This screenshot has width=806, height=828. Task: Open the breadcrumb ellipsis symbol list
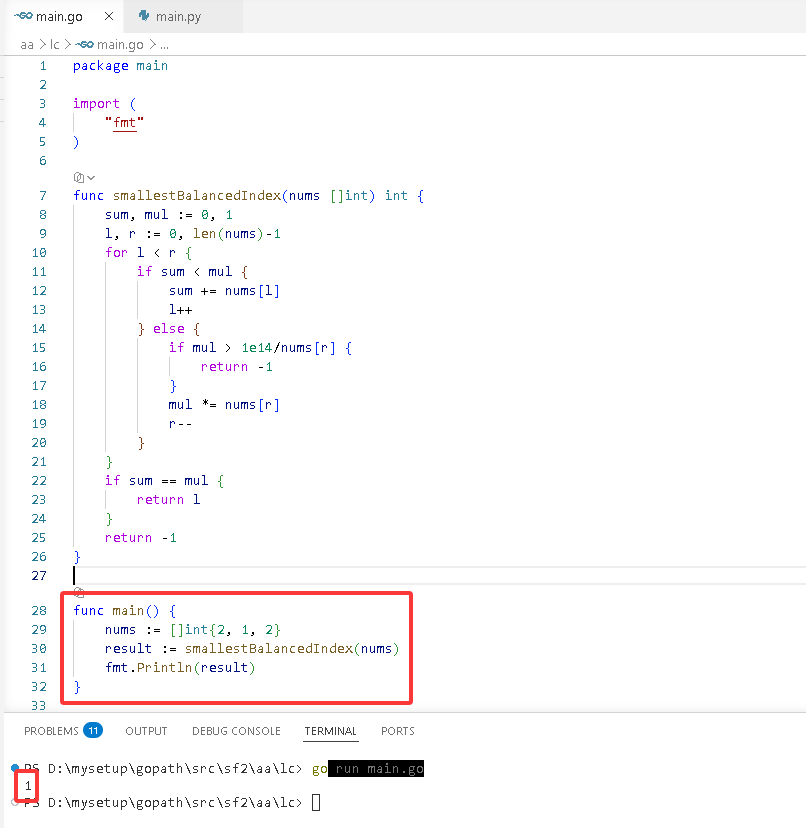(164, 45)
